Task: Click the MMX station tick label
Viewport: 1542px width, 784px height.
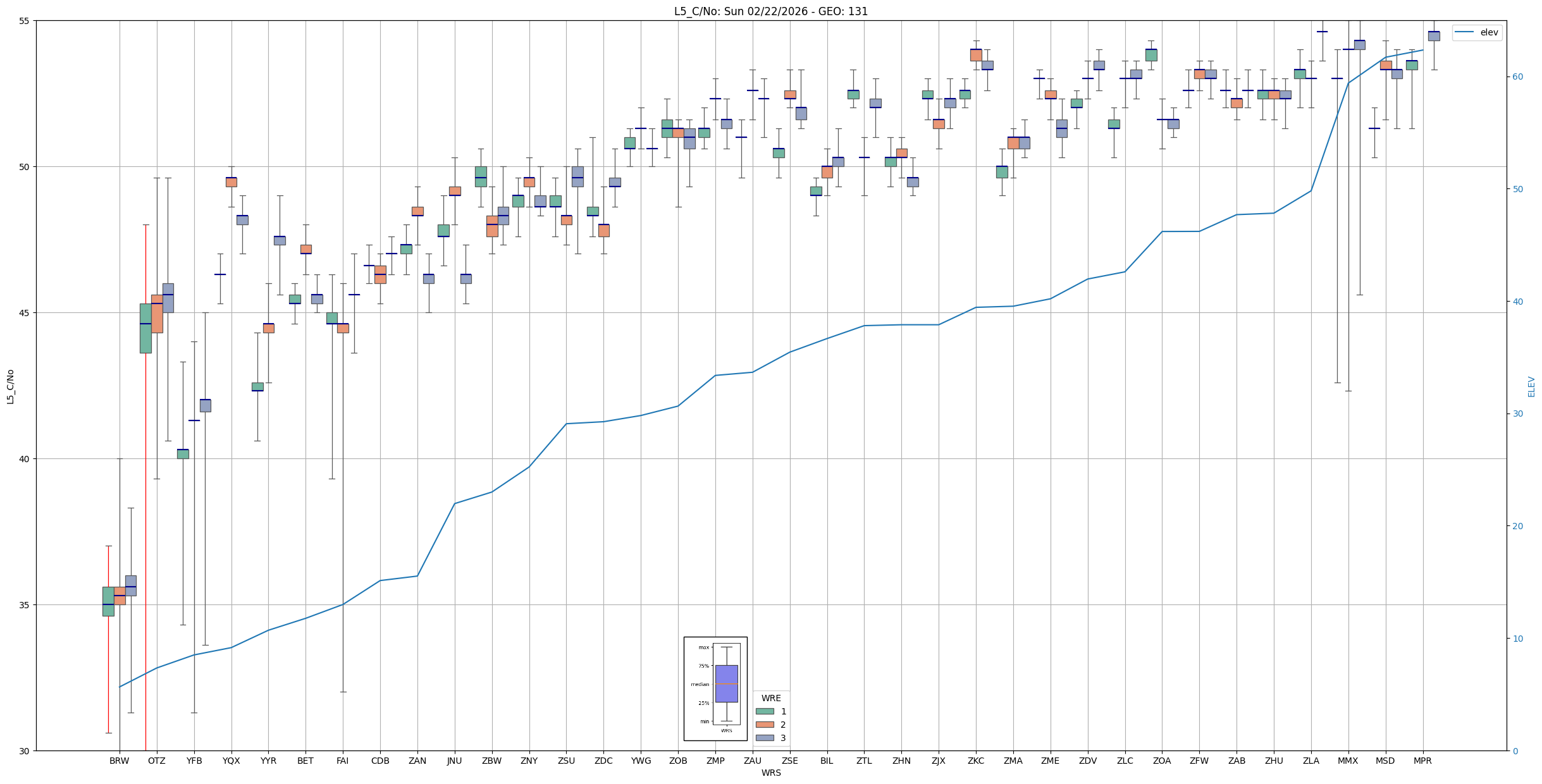Action: (x=1348, y=761)
